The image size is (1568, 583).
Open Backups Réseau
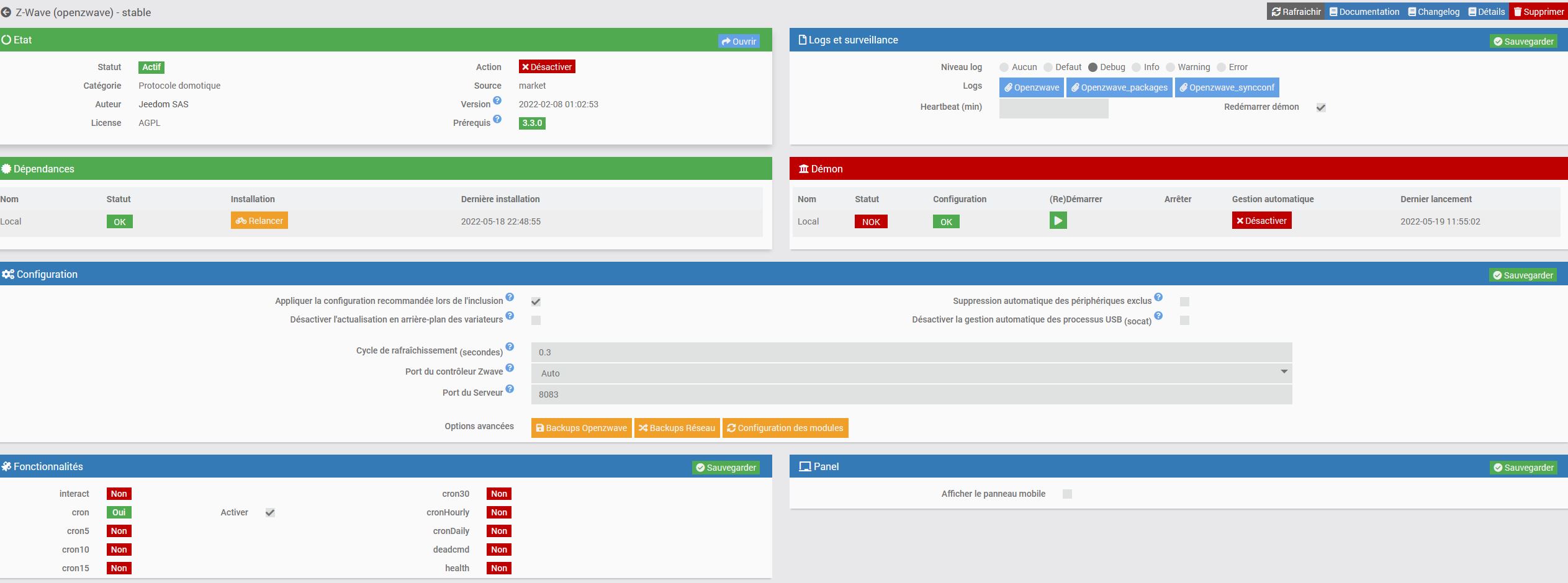(677, 428)
